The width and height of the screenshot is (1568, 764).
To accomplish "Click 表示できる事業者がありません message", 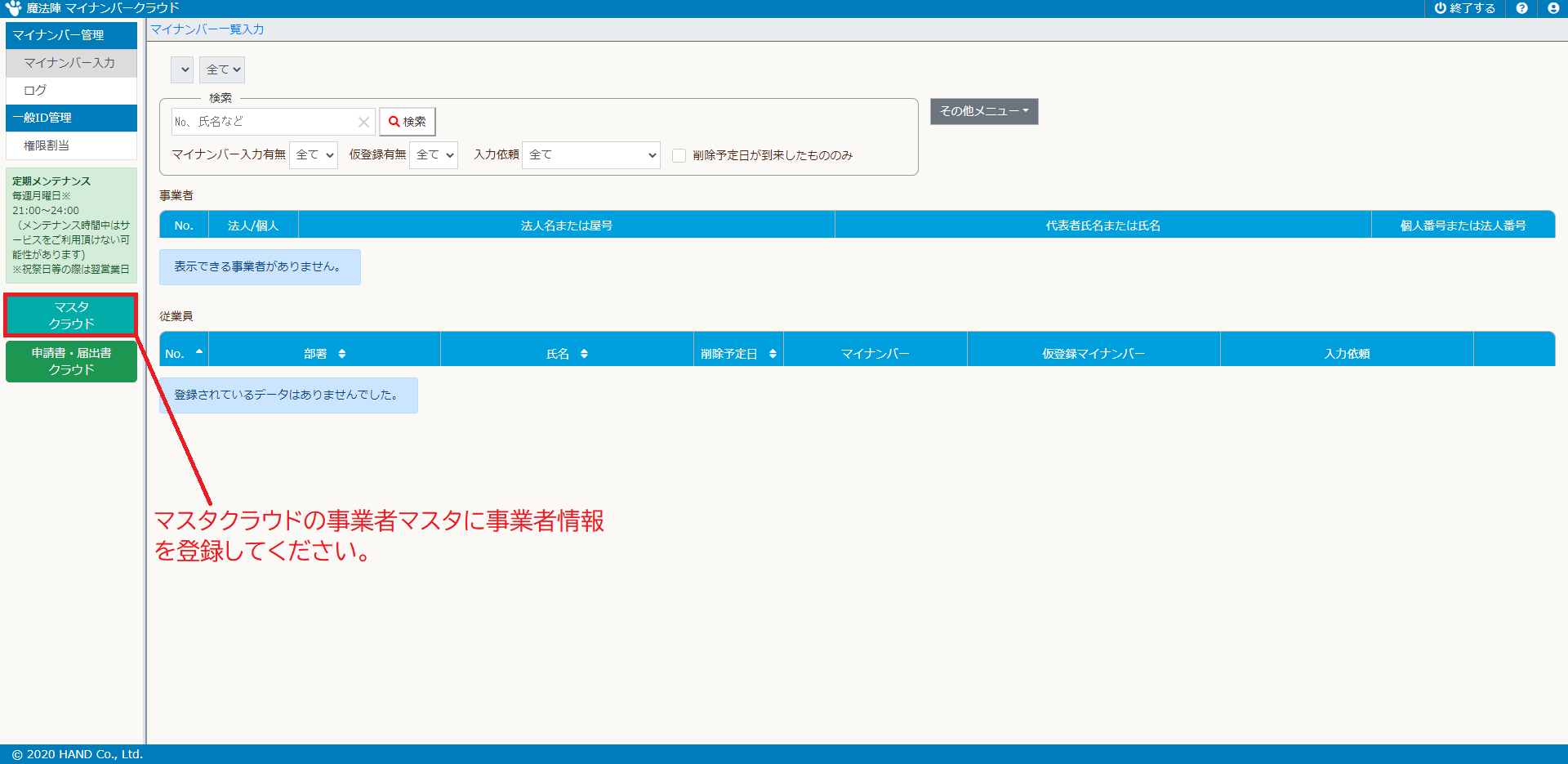I will coord(258,266).
